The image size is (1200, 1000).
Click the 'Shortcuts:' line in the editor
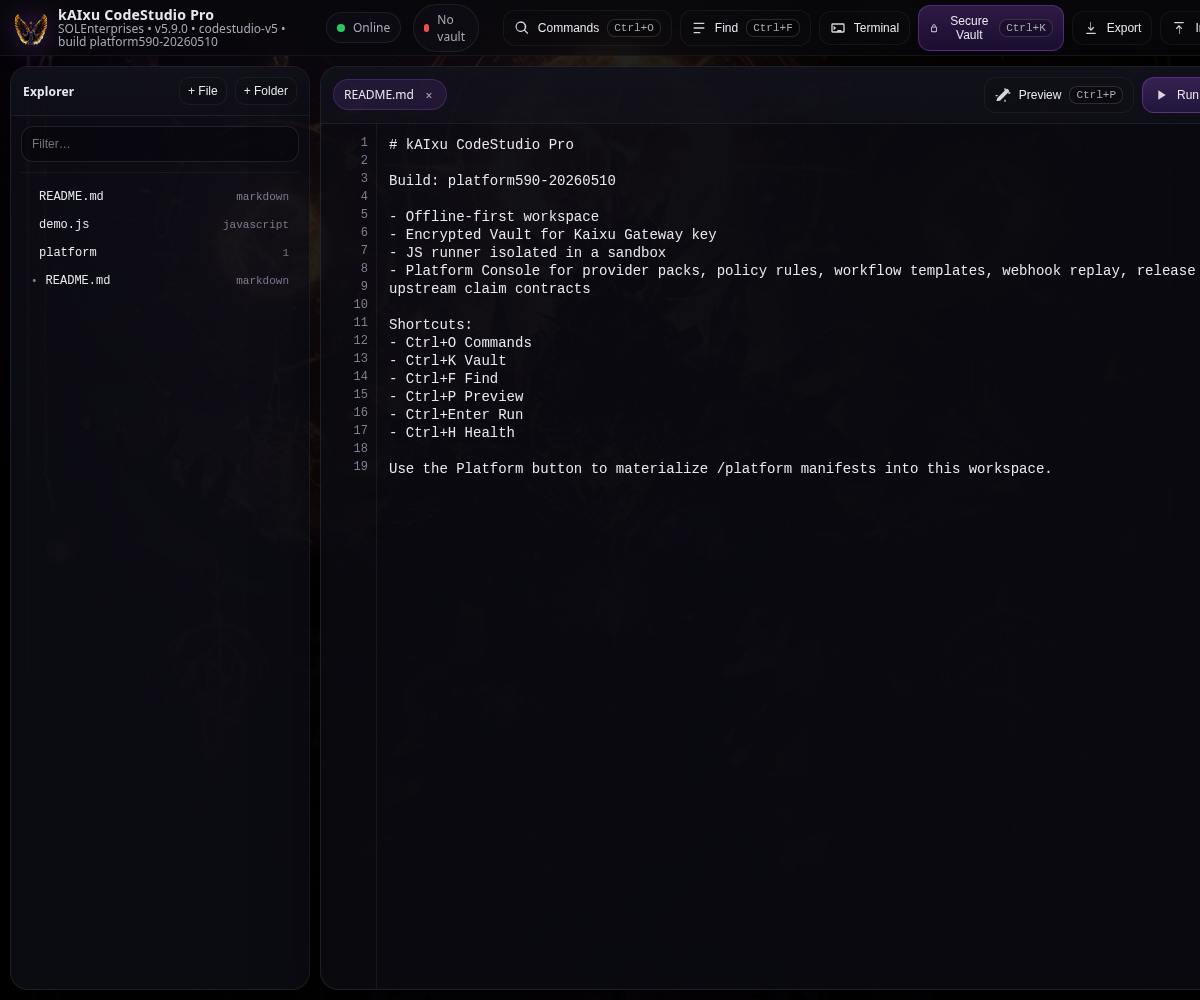[x=431, y=325]
